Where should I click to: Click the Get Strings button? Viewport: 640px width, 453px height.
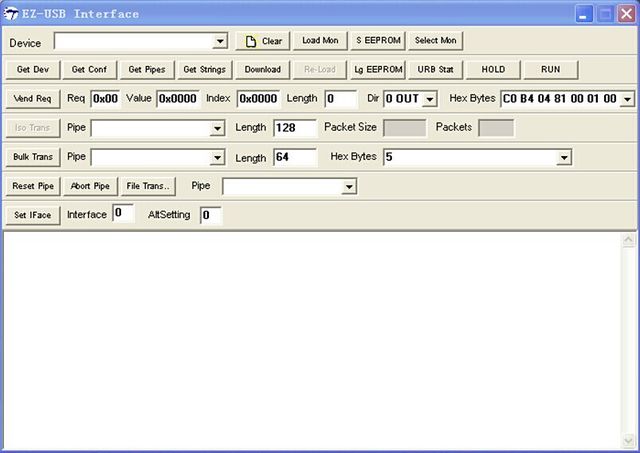204,70
